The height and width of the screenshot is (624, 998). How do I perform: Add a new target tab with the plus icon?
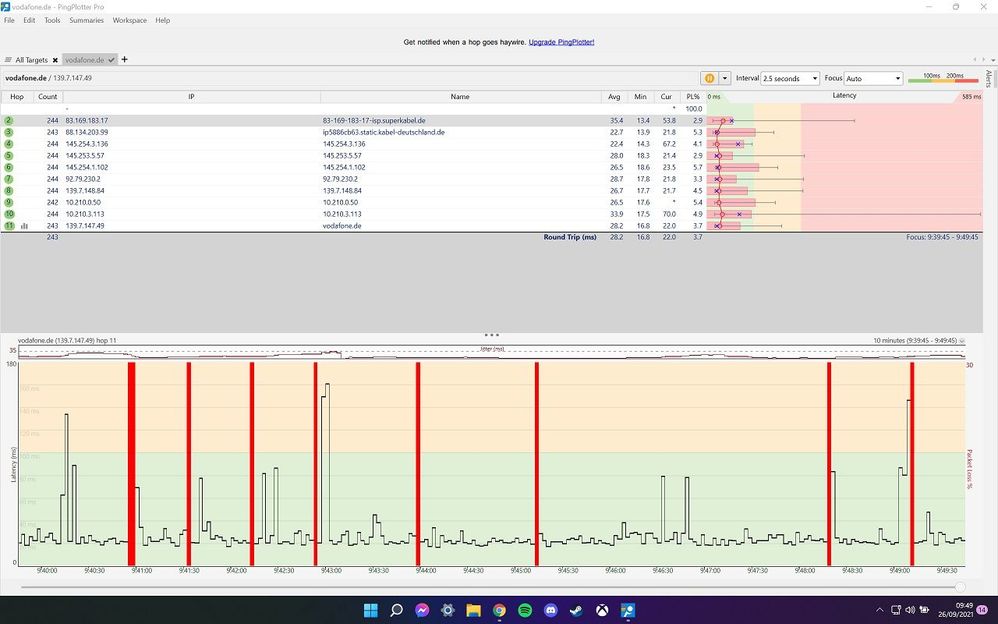pos(125,60)
